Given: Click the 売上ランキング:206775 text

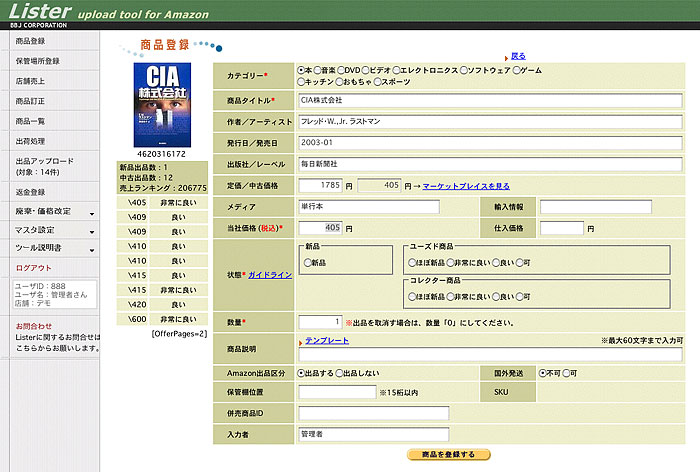Looking at the screenshot, I should [163, 188].
